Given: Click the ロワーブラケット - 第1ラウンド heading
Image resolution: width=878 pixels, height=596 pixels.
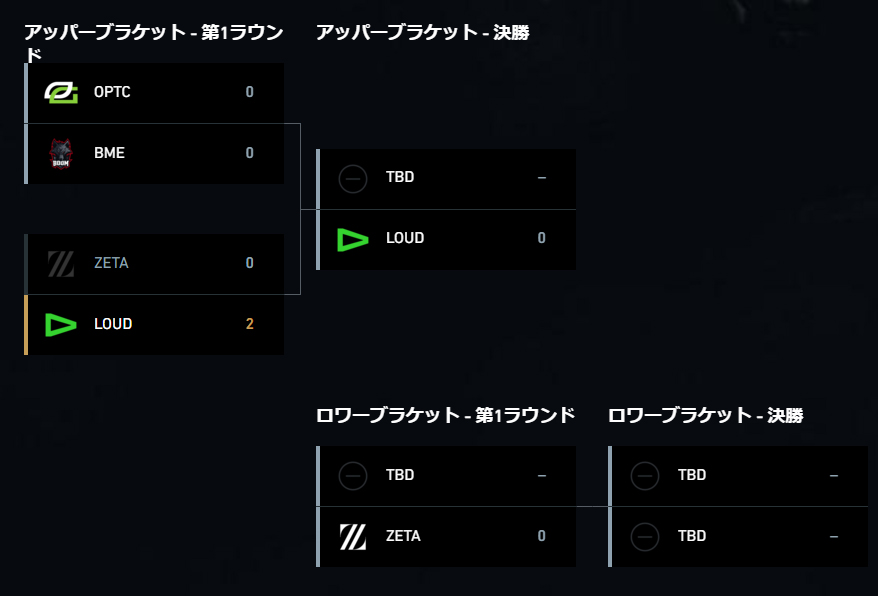Looking at the screenshot, I should (x=445, y=415).
